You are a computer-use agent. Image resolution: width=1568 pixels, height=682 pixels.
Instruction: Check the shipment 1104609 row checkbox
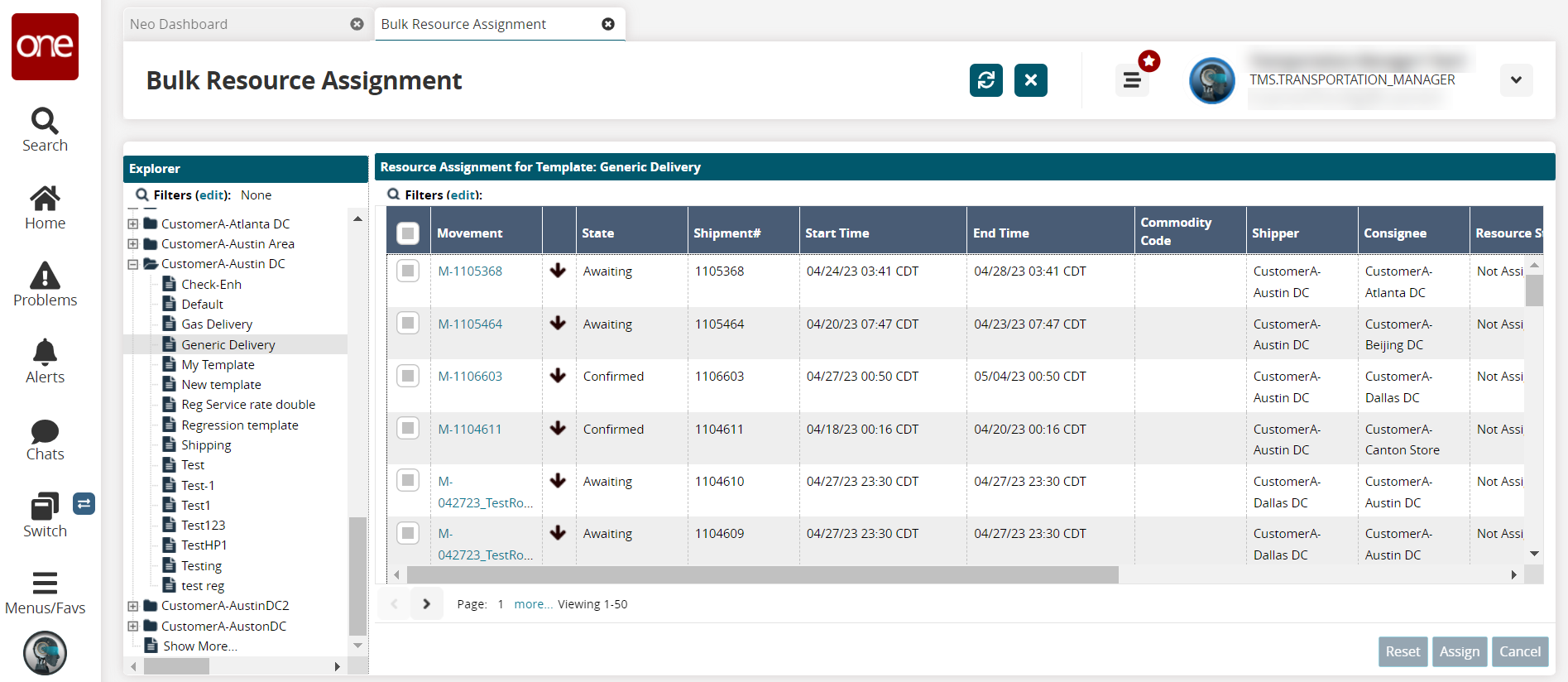tap(408, 533)
